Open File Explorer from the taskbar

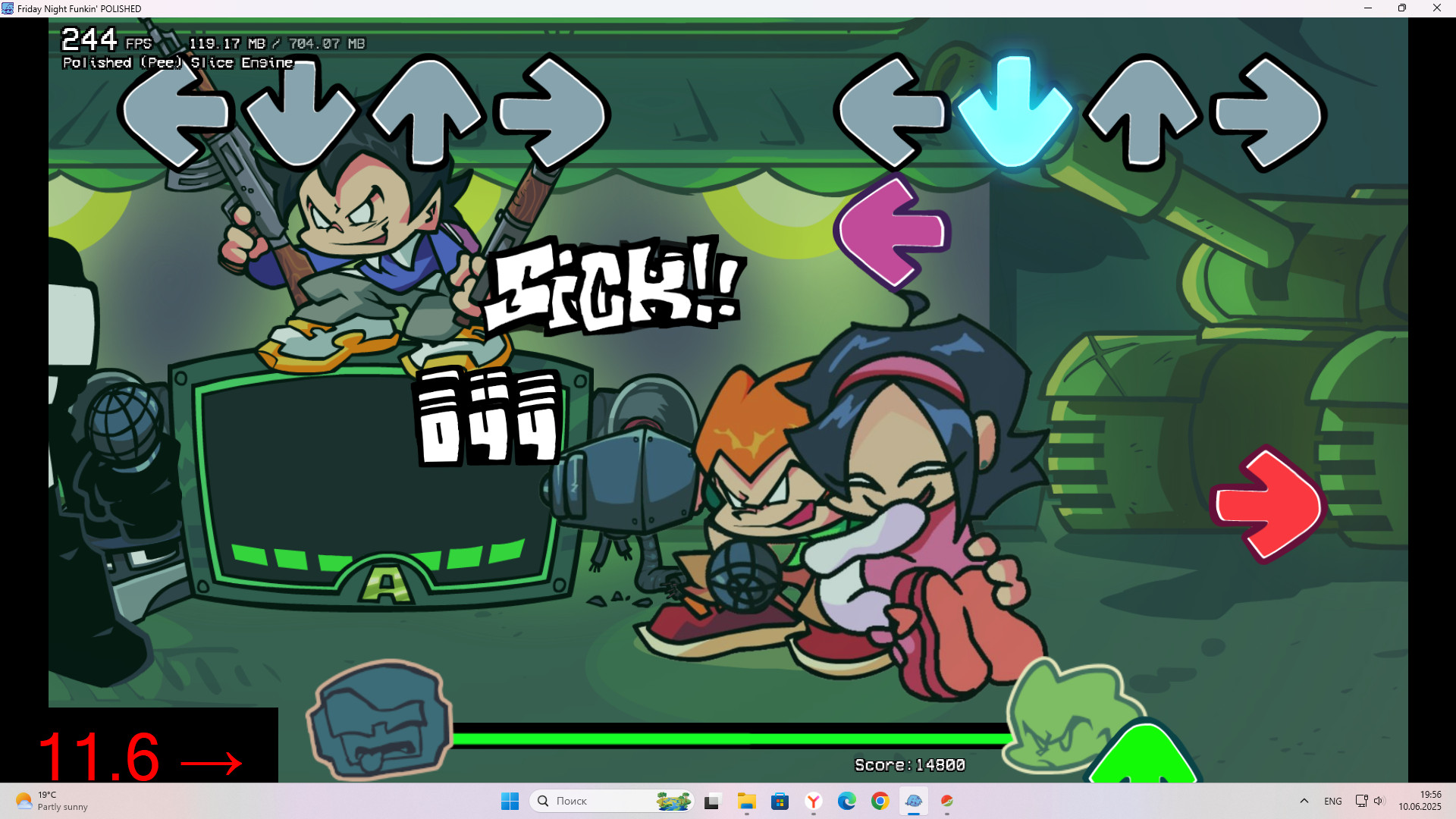click(x=746, y=801)
